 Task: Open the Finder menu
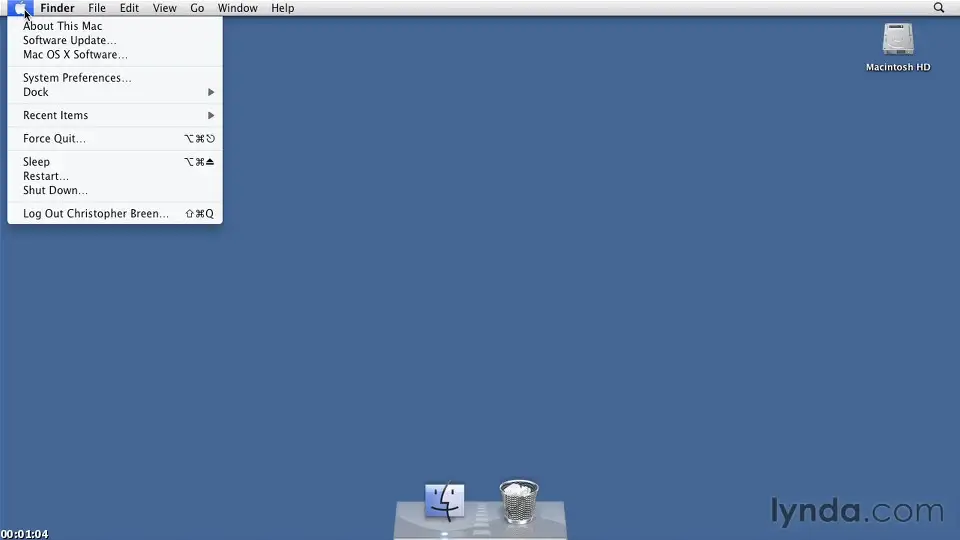pos(58,8)
